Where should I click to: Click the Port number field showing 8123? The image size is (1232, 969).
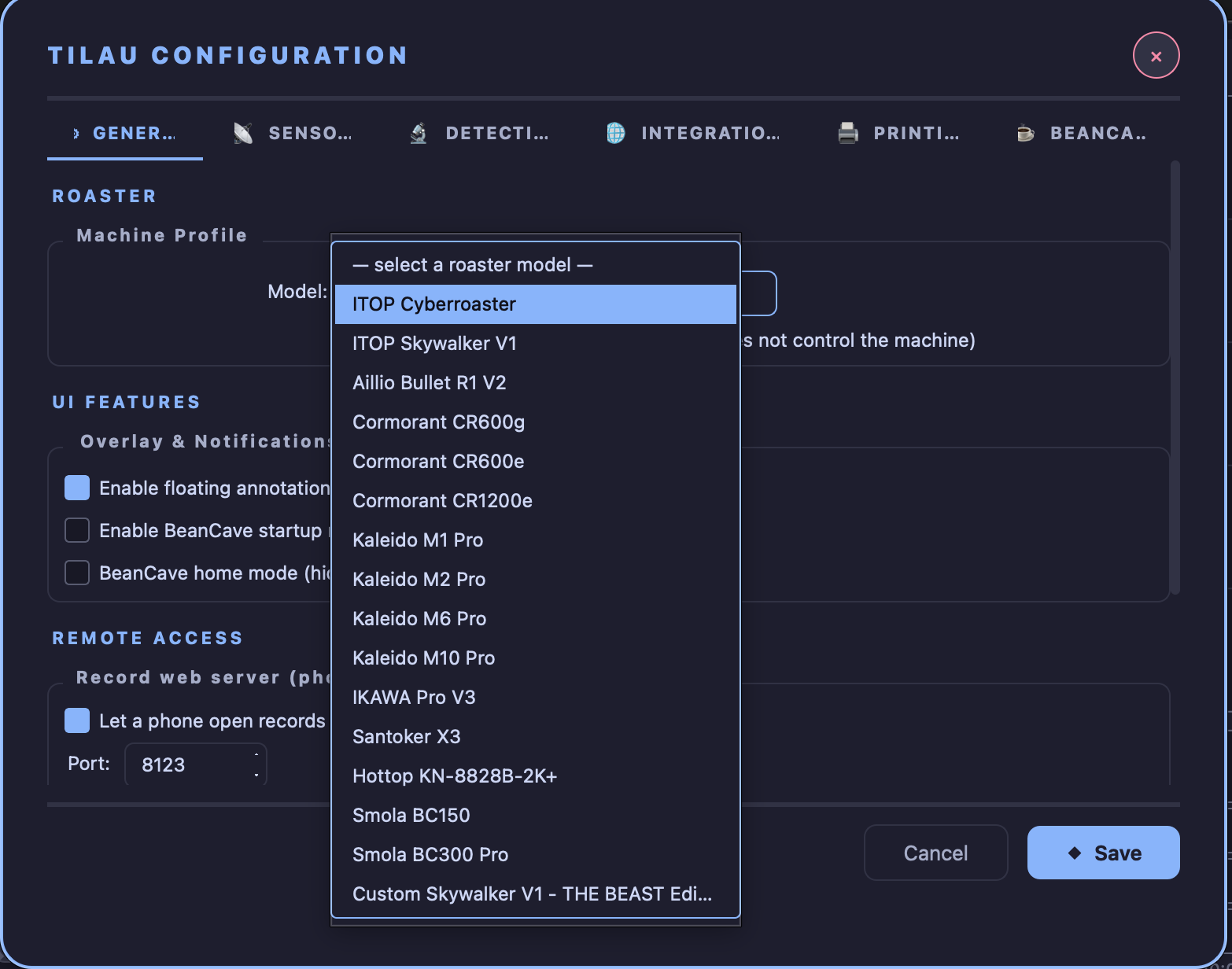[195, 765]
